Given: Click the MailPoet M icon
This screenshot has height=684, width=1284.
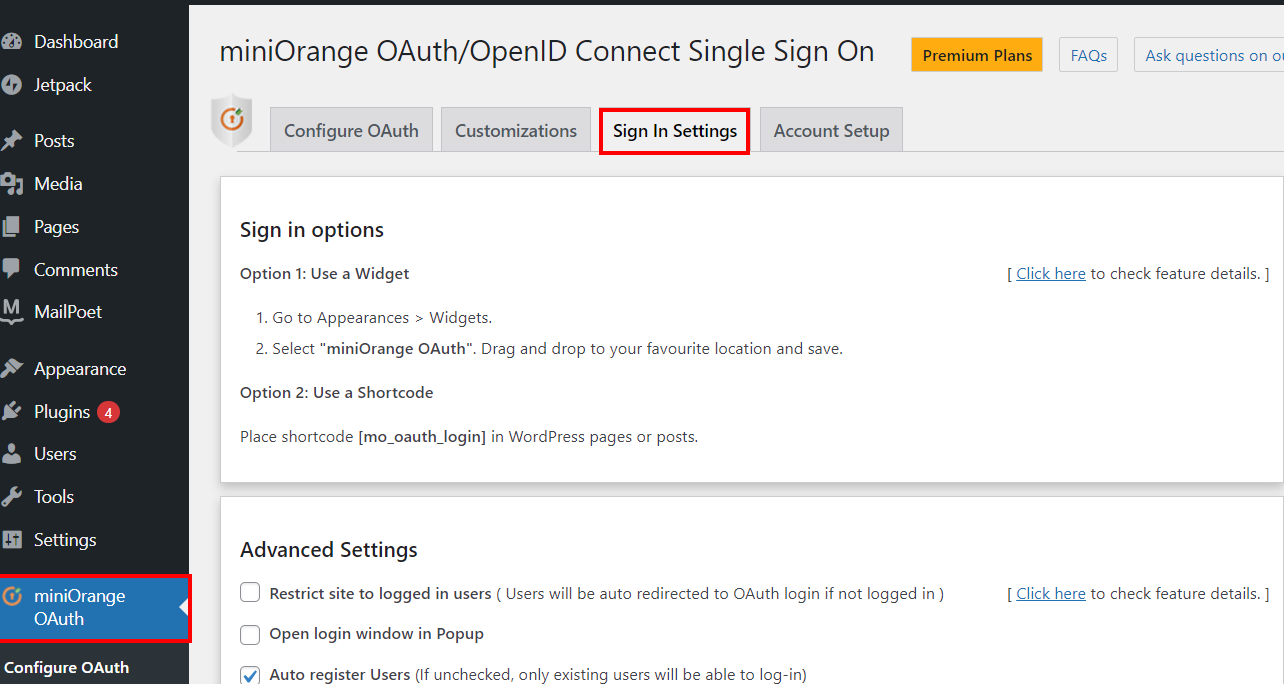Looking at the screenshot, I should pos(11,312).
